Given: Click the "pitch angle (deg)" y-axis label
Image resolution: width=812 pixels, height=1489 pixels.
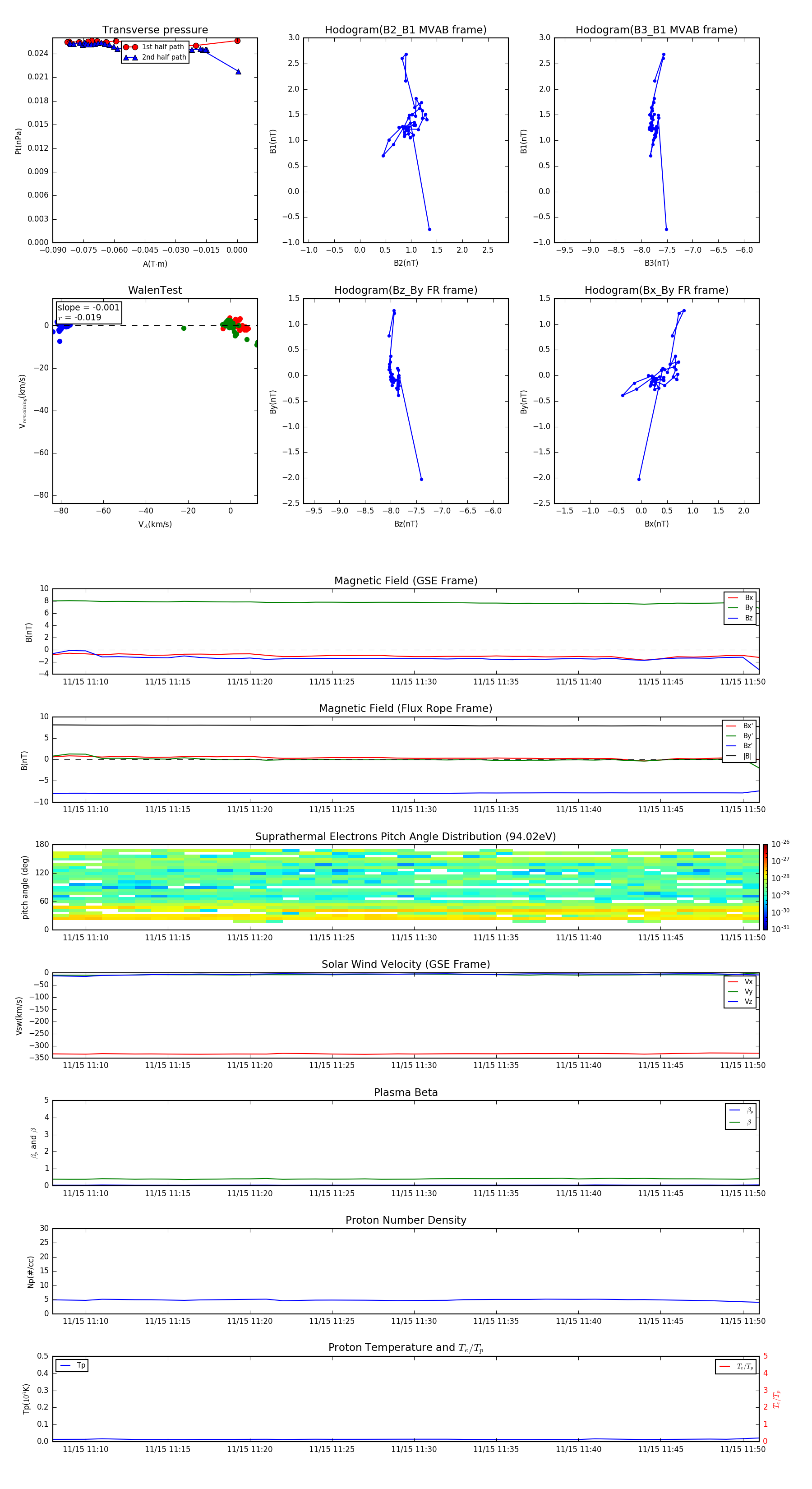Looking at the screenshot, I should click(25, 887).
